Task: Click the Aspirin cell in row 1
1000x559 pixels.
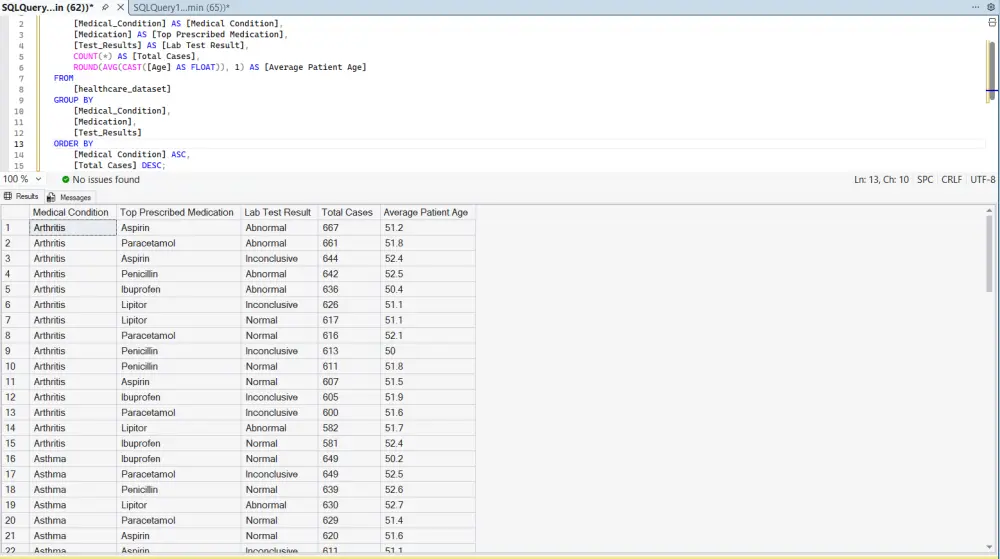Action: [x=179, y=228]
